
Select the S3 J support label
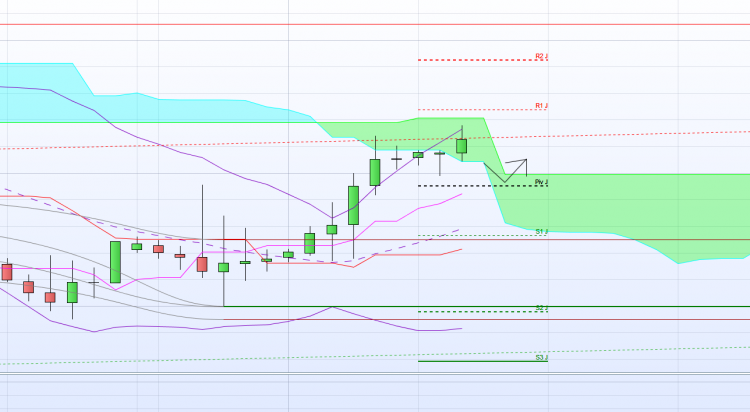[x=541, y=357]
